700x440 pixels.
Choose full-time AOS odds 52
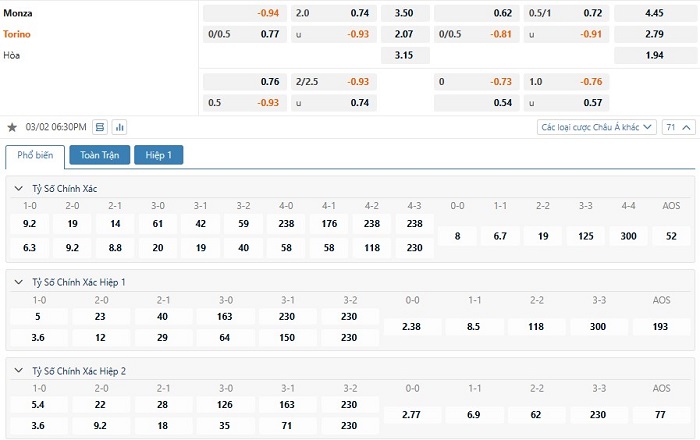[670, 236]
